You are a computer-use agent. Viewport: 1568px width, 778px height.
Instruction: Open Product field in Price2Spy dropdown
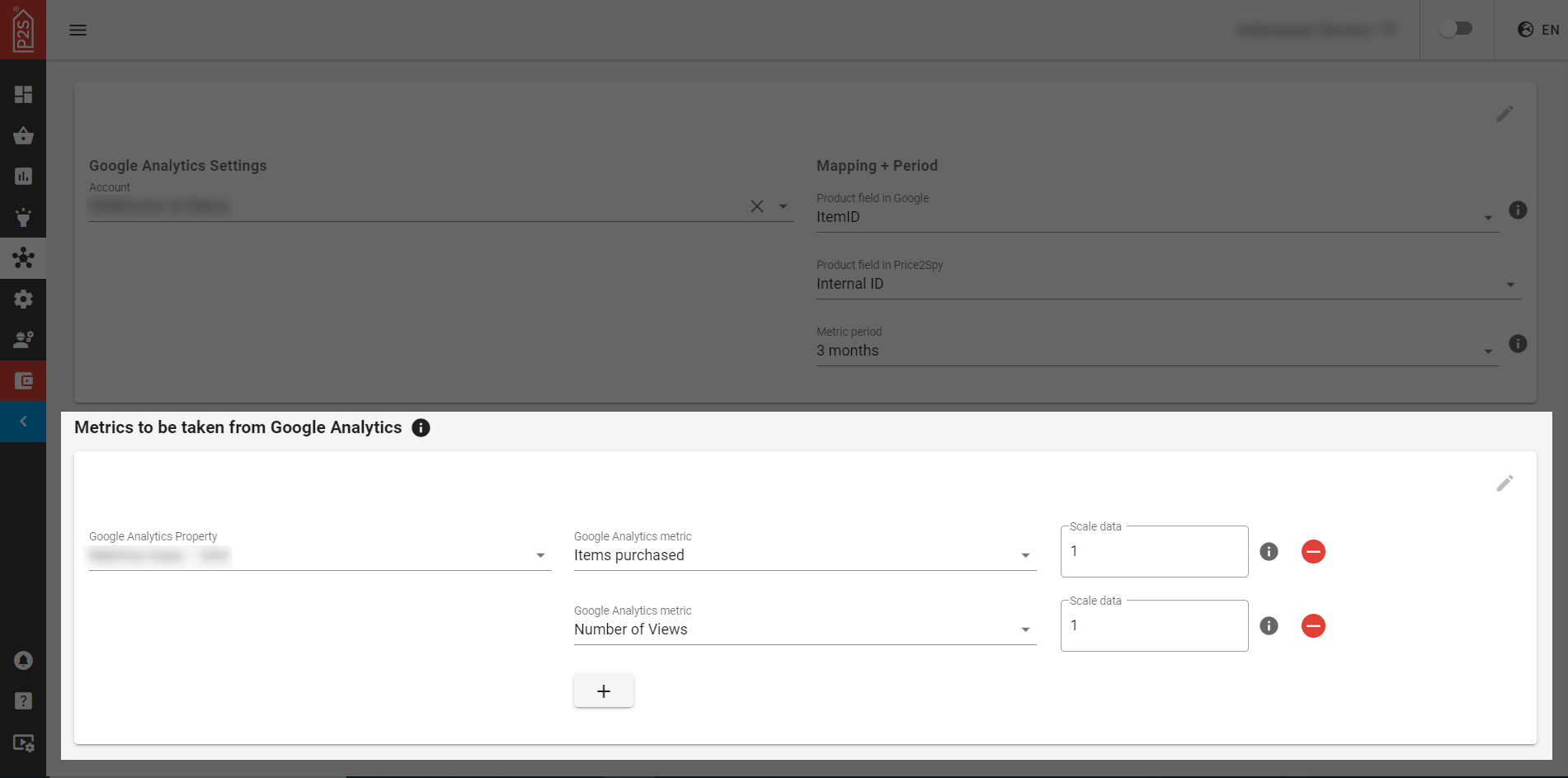pos(1169,284)
